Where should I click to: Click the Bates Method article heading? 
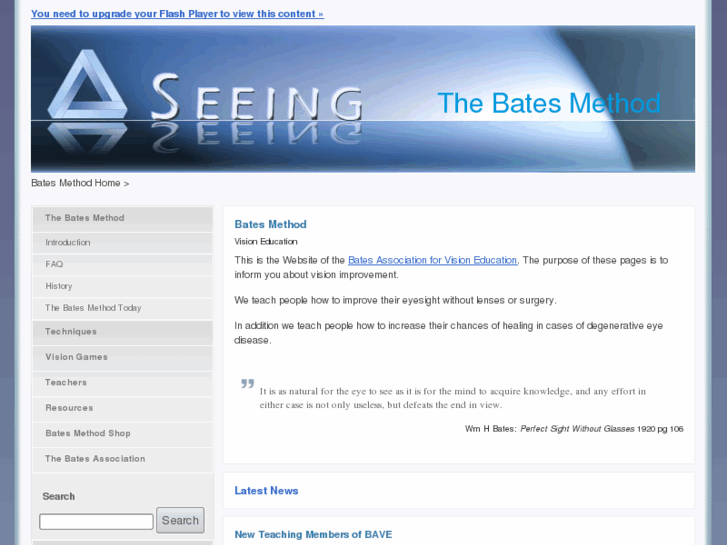coord(270,224)
